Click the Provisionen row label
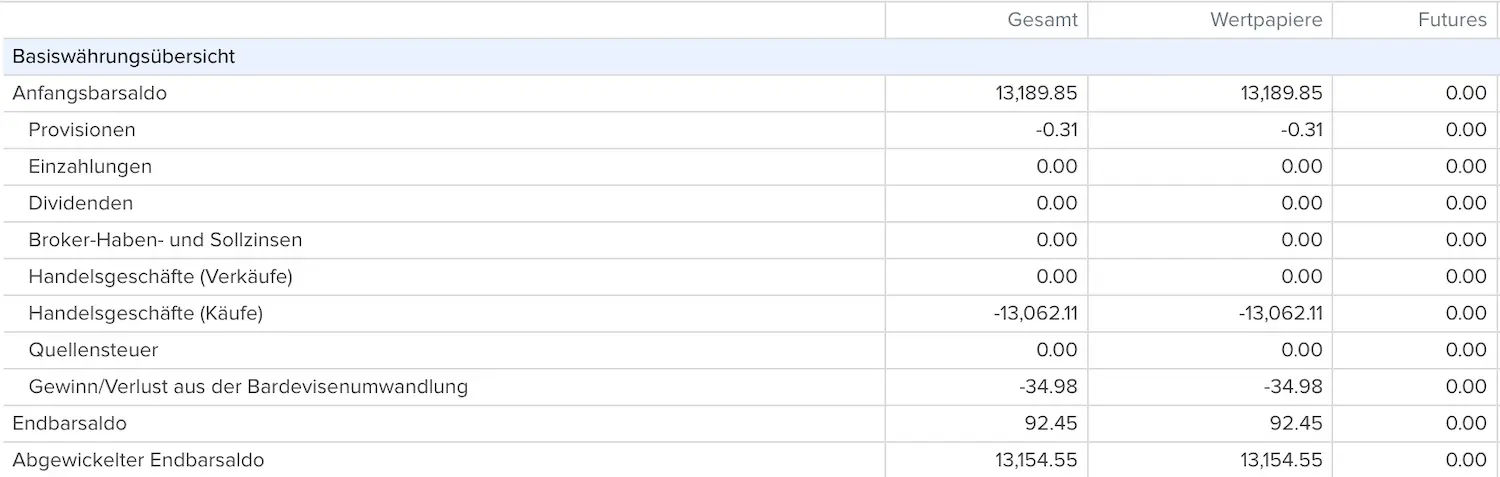The width and height of the screenshot is (1500, 477). [82, 130]
